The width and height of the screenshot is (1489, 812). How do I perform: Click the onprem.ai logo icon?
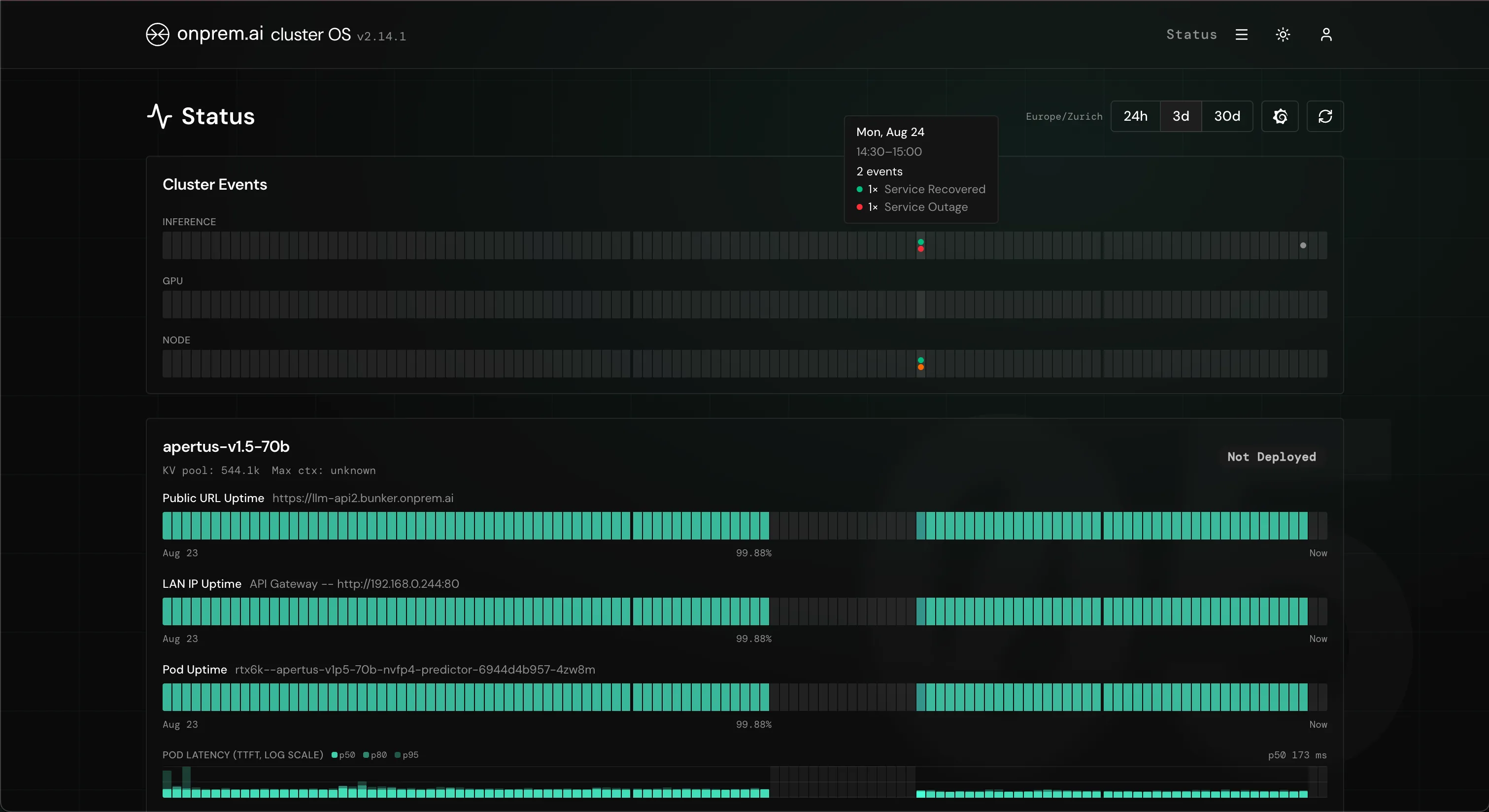(x=157, y=34)
